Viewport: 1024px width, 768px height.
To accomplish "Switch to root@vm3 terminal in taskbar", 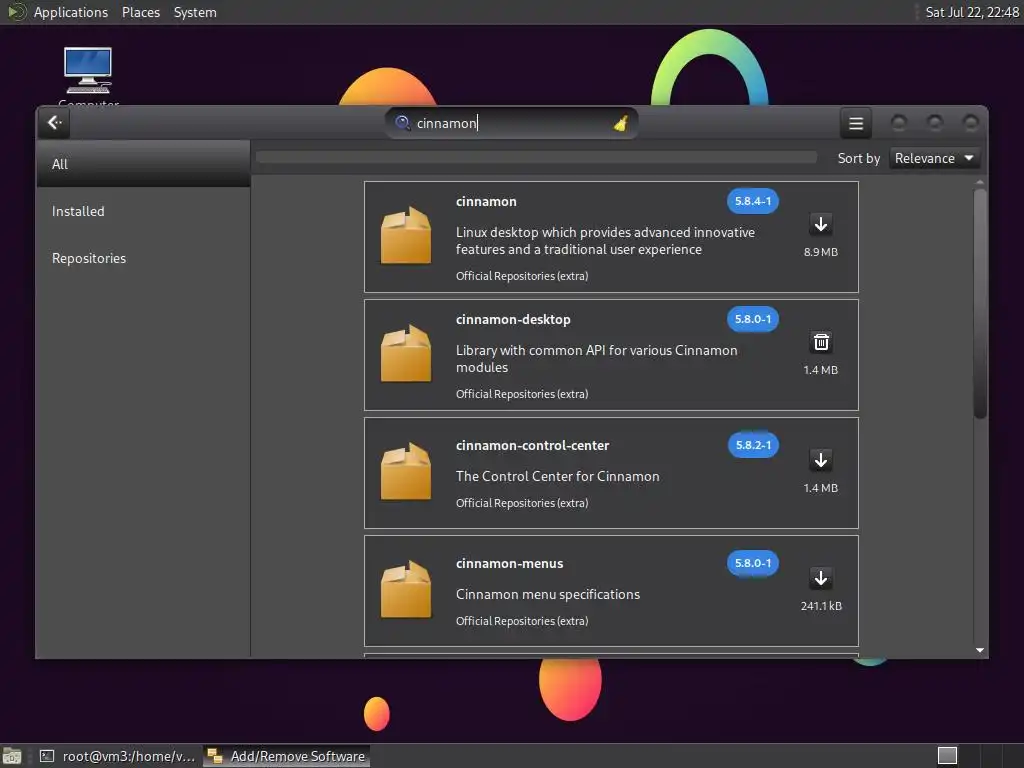I will coord(118,756).
